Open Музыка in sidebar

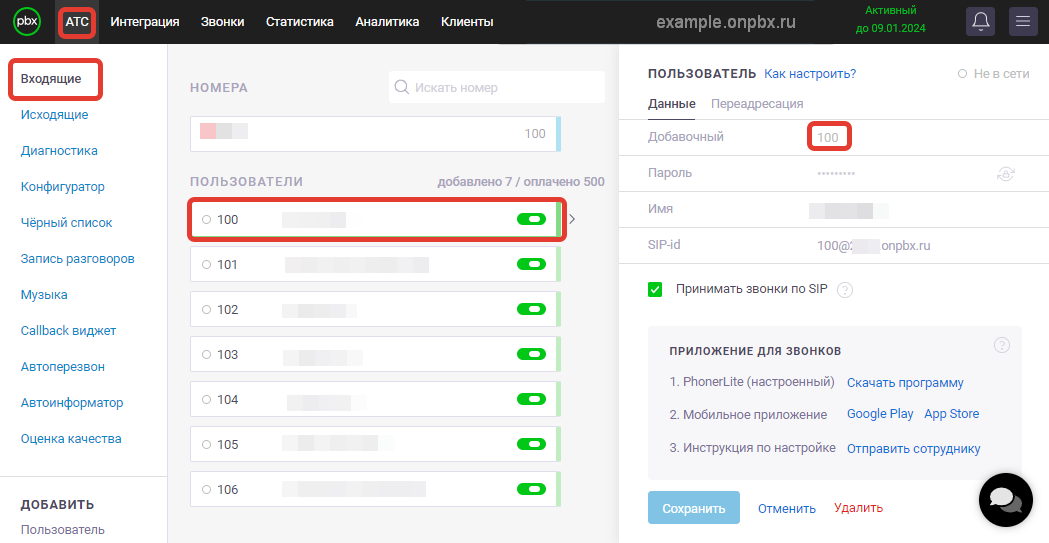(44, 295)
